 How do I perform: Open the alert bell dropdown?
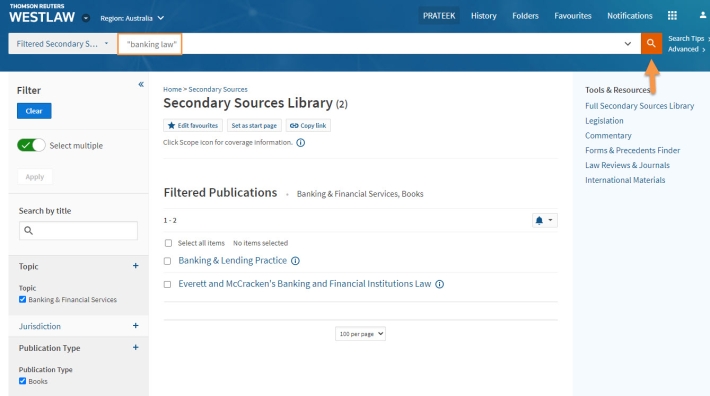pos(544,220)
